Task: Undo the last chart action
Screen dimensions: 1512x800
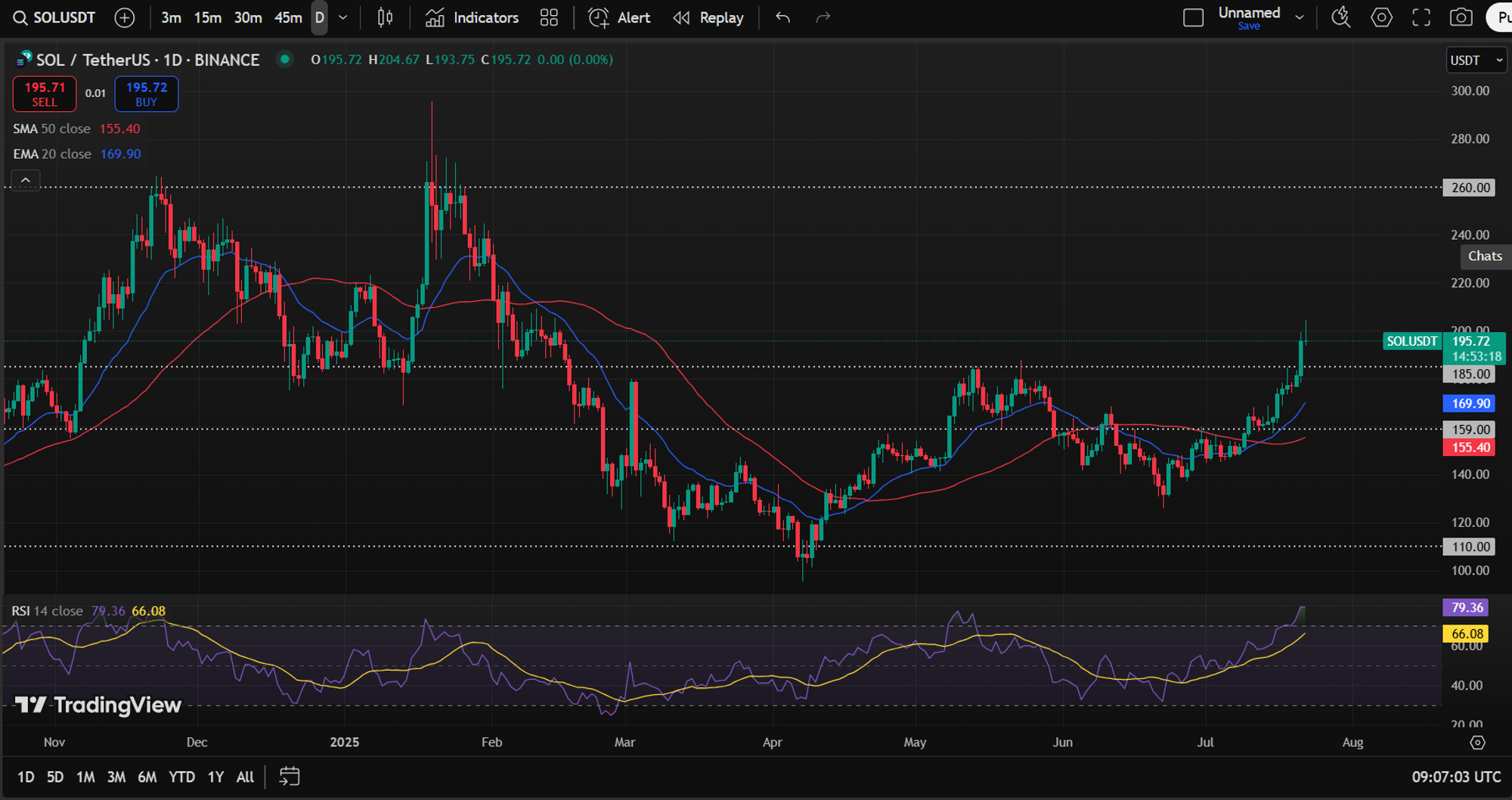Action: point(783,17)
